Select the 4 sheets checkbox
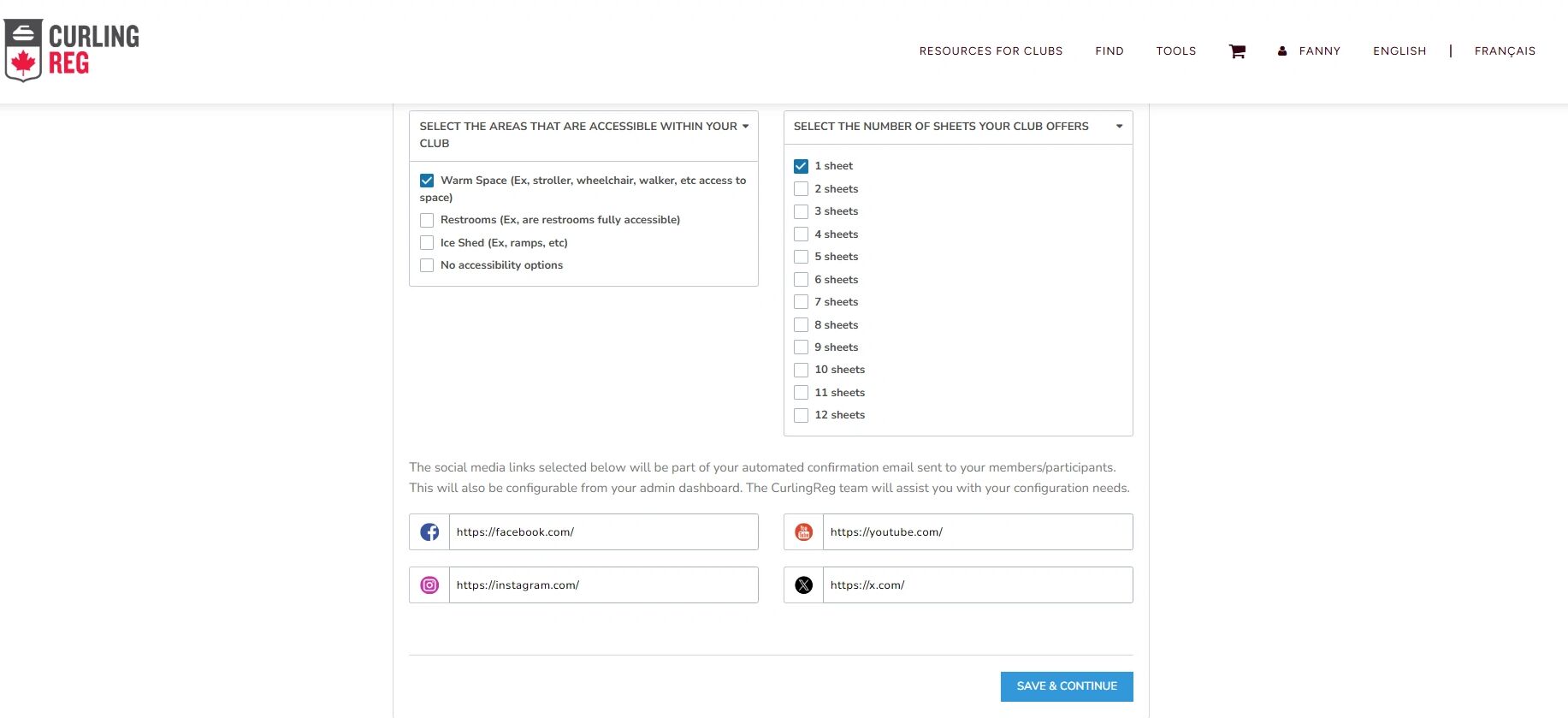The width and height of the screenshot is (1568, 718). coord(801,234)
